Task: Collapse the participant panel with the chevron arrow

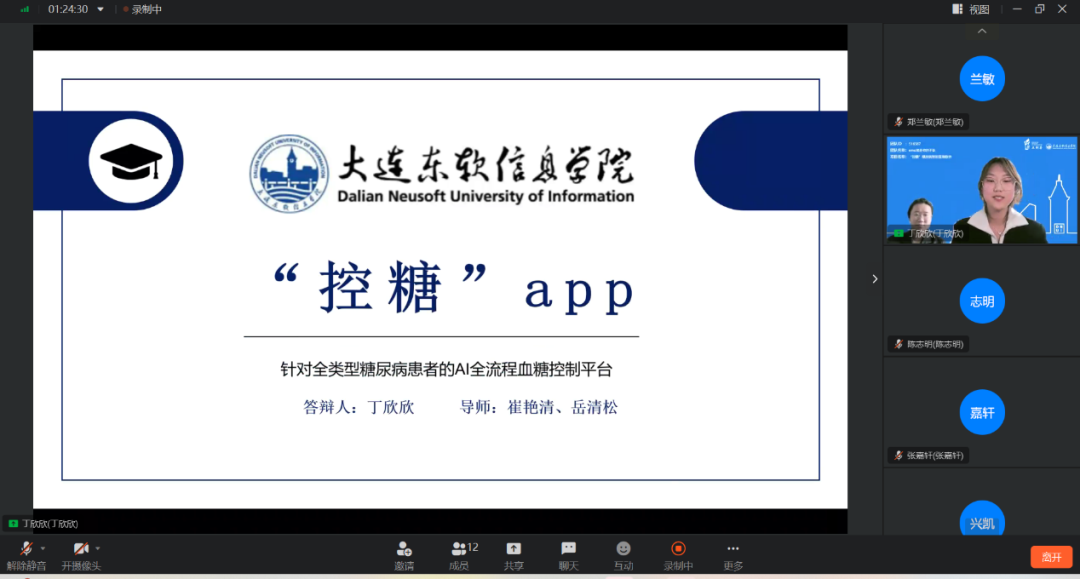Action: click(875, 279)
